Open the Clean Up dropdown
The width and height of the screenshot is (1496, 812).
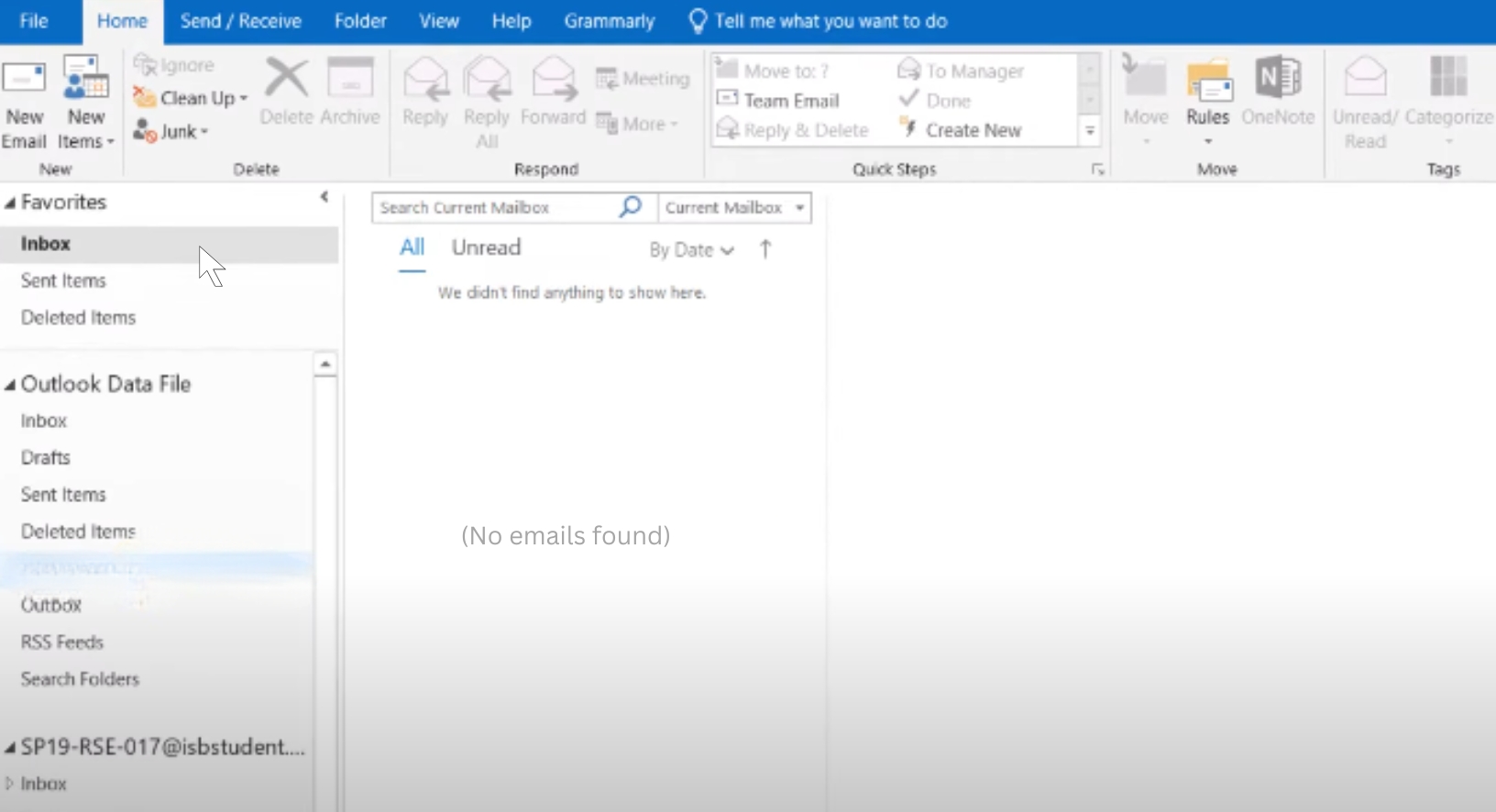pos(191,97)
